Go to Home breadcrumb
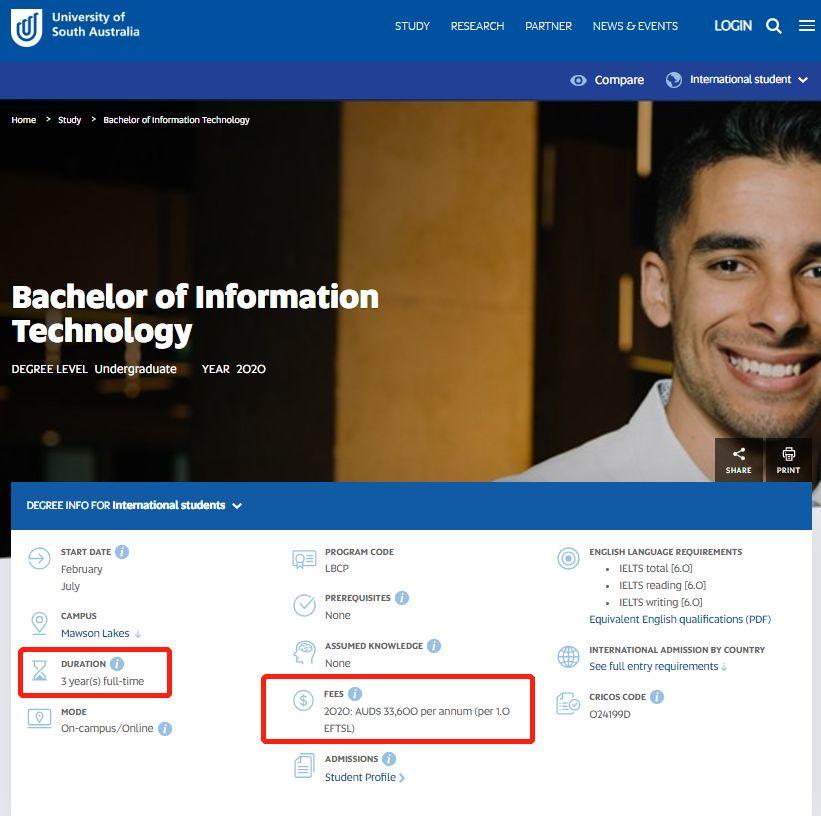821x816 pixels. pos(24,120)
